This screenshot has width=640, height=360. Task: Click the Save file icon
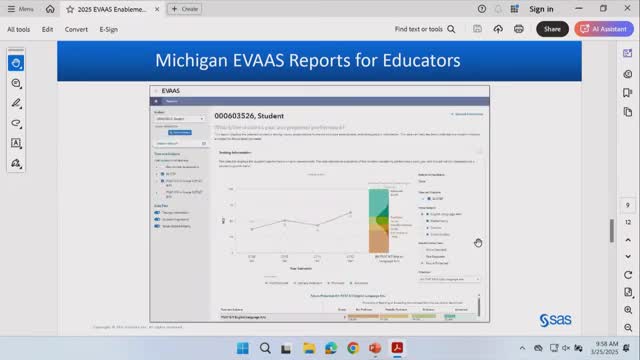[477, 29]
